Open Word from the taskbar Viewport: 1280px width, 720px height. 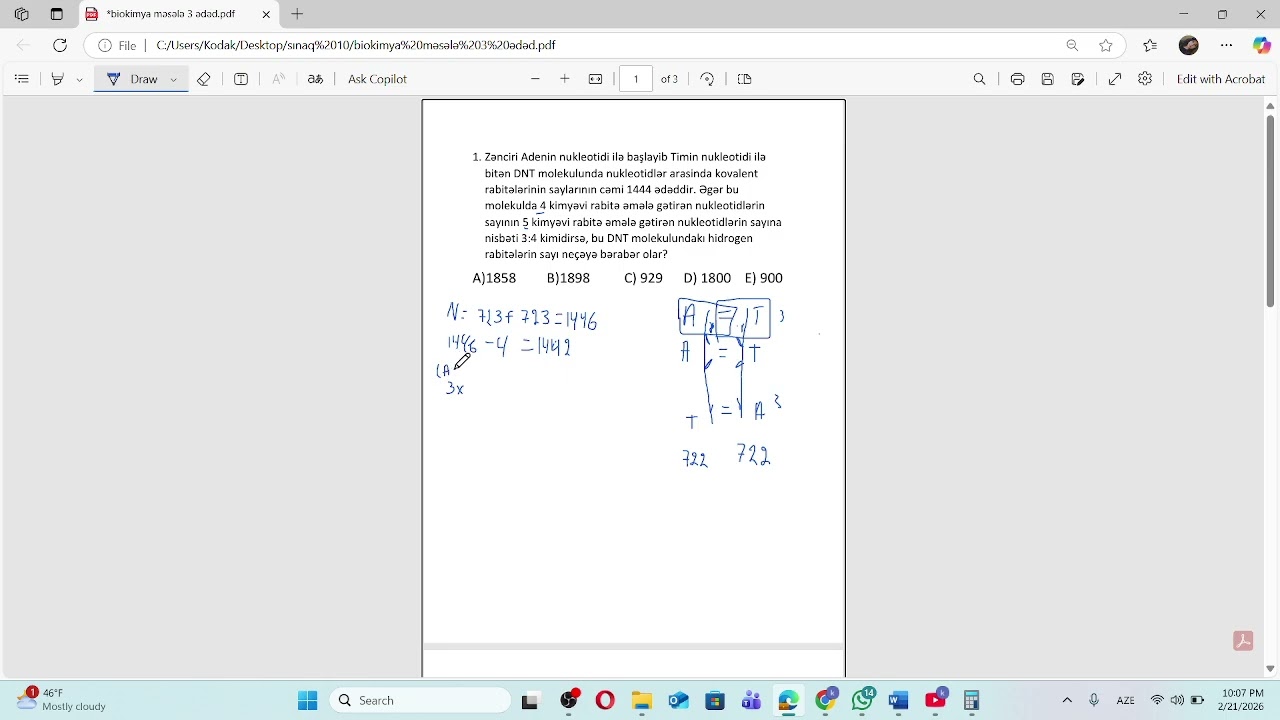click(x=898, y=700)
